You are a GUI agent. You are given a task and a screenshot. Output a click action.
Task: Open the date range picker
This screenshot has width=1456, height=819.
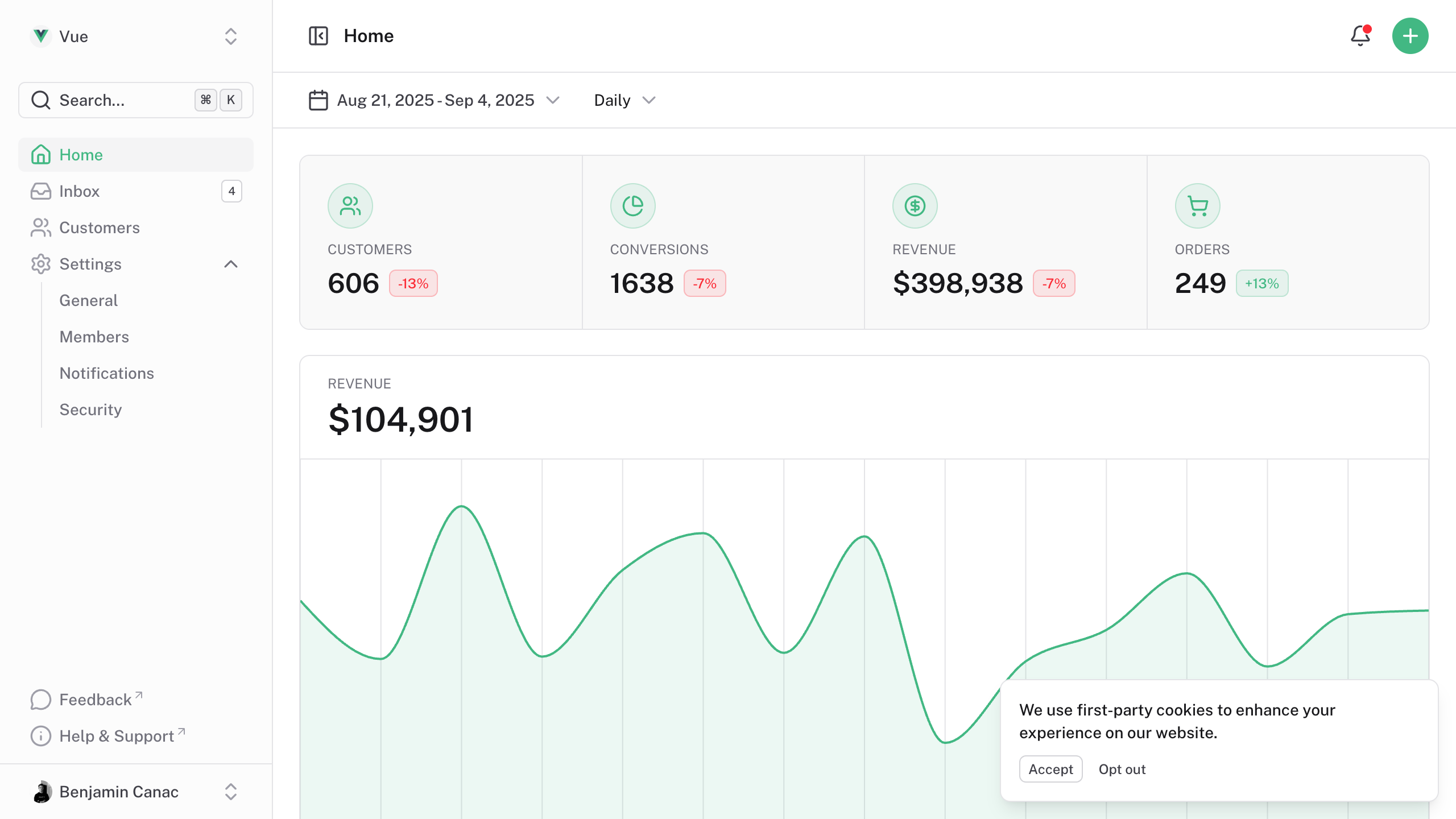436,100
